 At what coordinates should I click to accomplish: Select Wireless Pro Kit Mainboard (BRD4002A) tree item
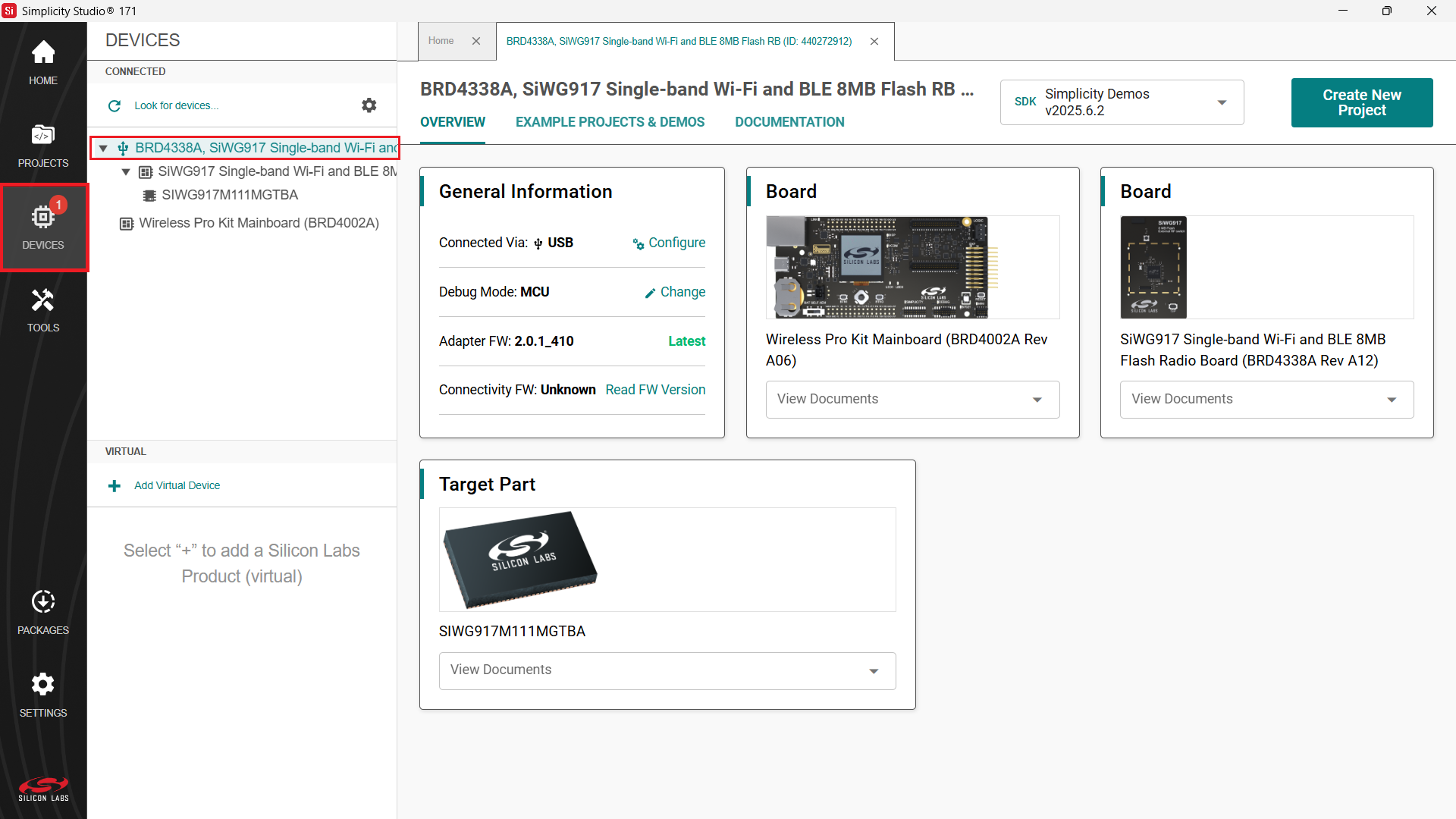(x=259, y=223)
